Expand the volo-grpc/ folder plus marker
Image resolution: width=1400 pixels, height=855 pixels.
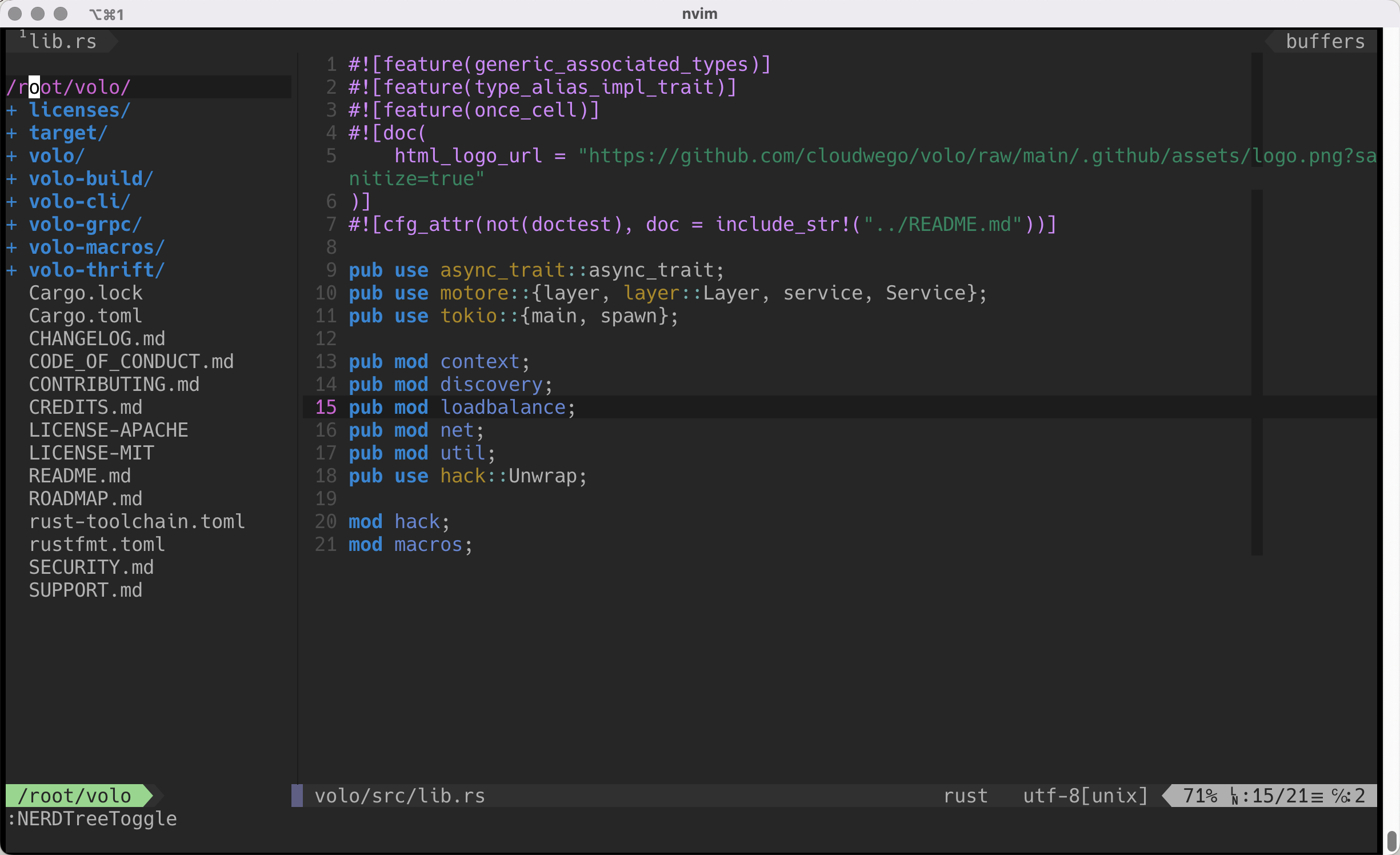coord(12,224)
